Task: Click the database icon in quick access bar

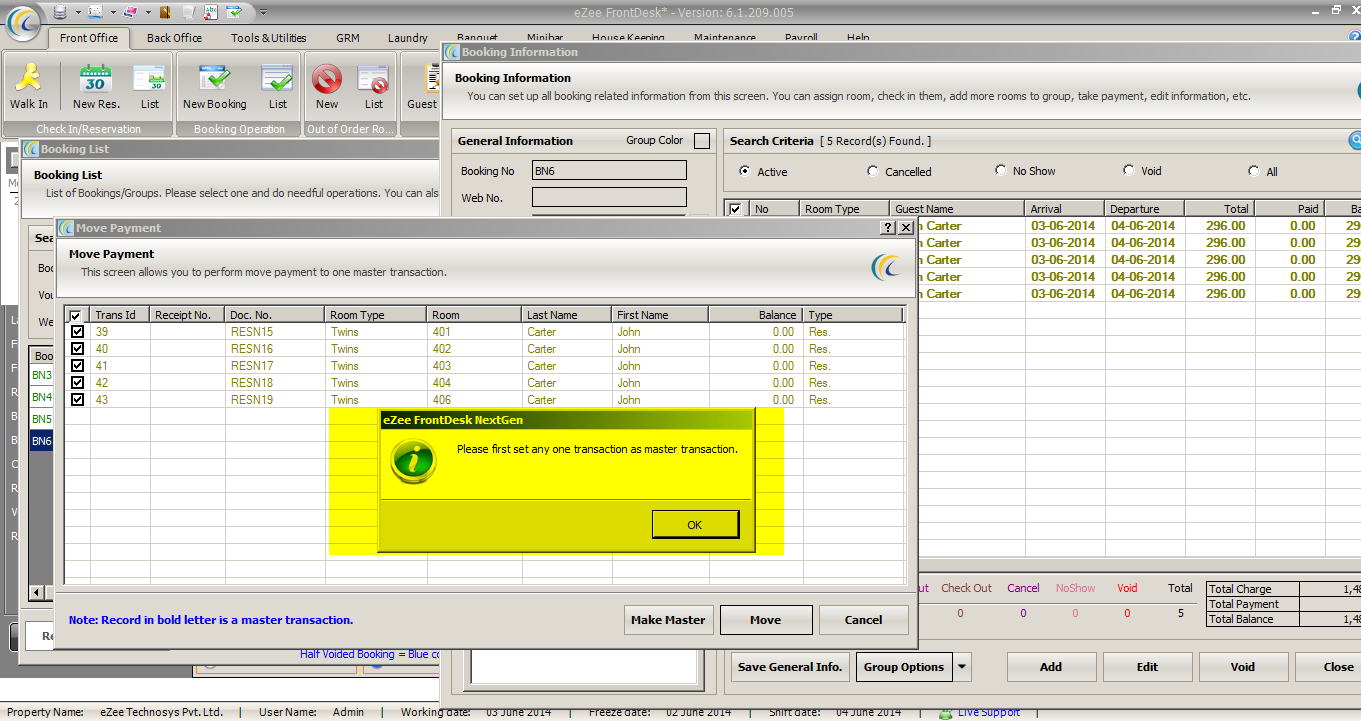Action: point(61,12)
